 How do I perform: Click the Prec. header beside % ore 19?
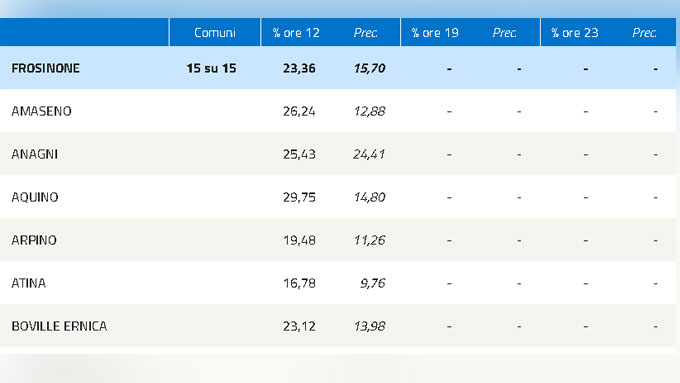[x=504, y=33]
